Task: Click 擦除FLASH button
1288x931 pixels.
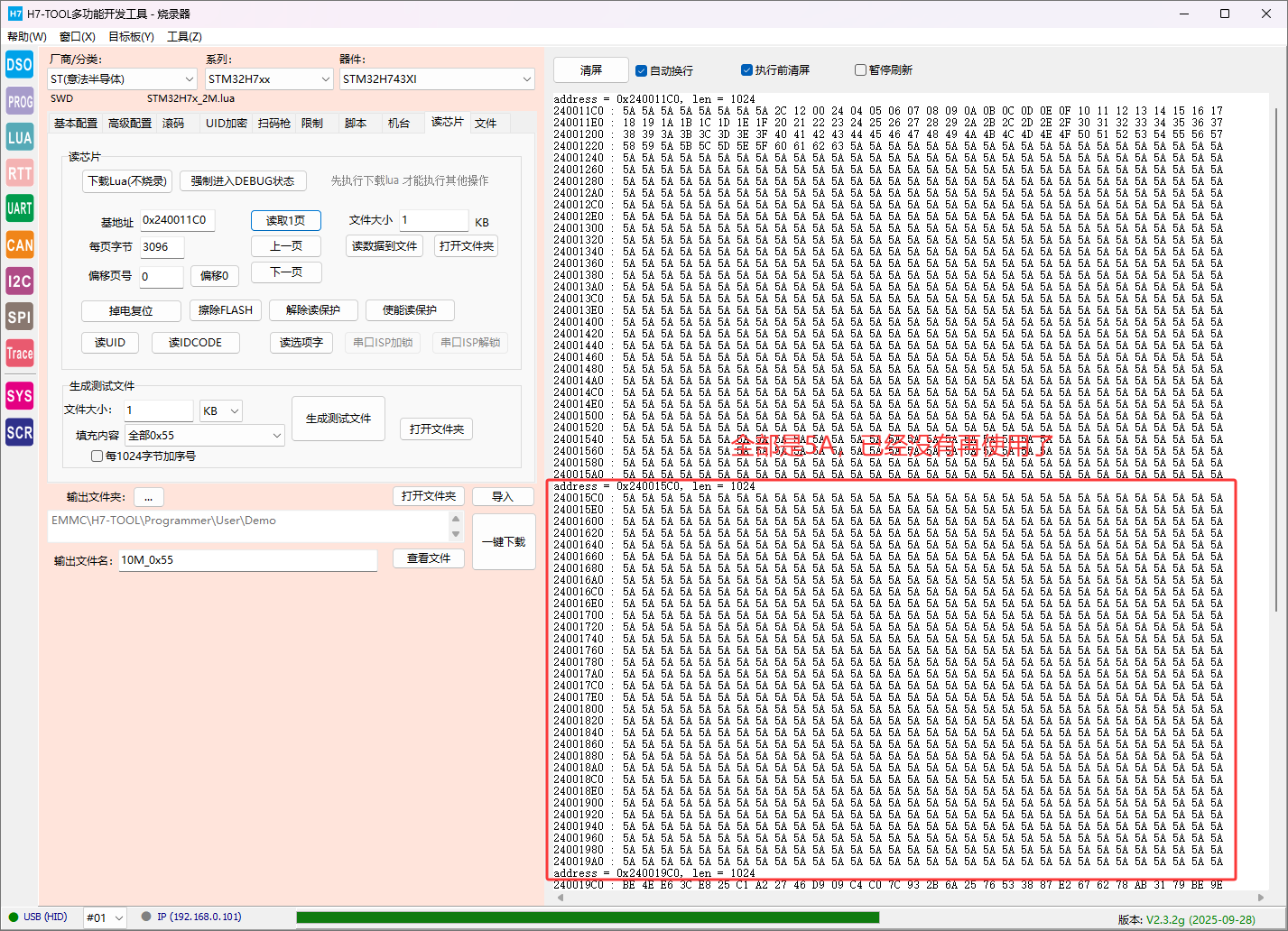Action: click(x=226, y=310)
